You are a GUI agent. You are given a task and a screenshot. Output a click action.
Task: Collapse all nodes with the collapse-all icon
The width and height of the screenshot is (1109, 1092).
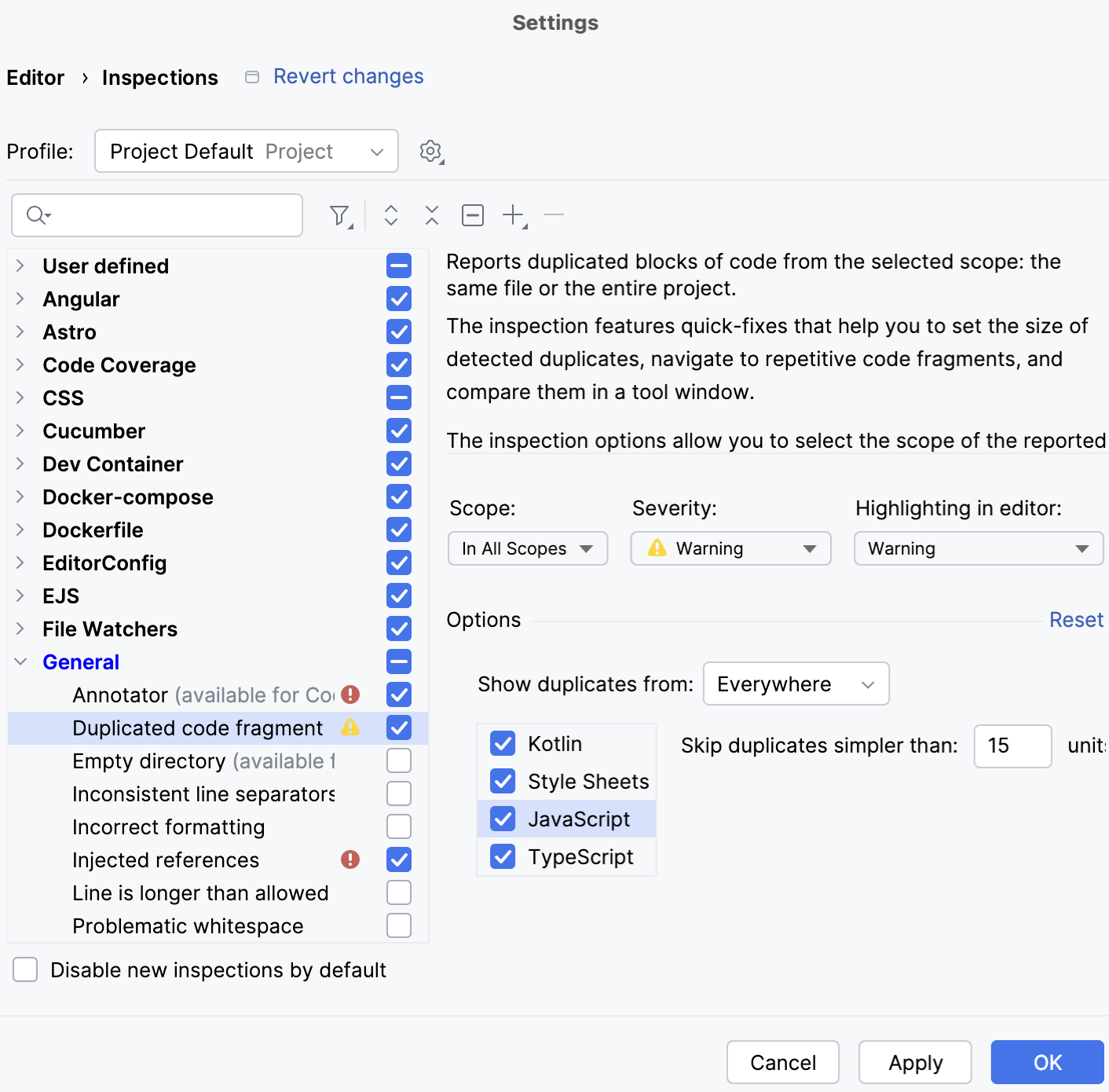coord(431,214)
